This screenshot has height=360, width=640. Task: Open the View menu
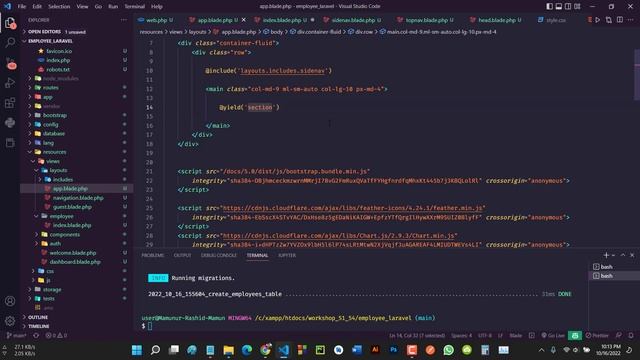(82, 6)
